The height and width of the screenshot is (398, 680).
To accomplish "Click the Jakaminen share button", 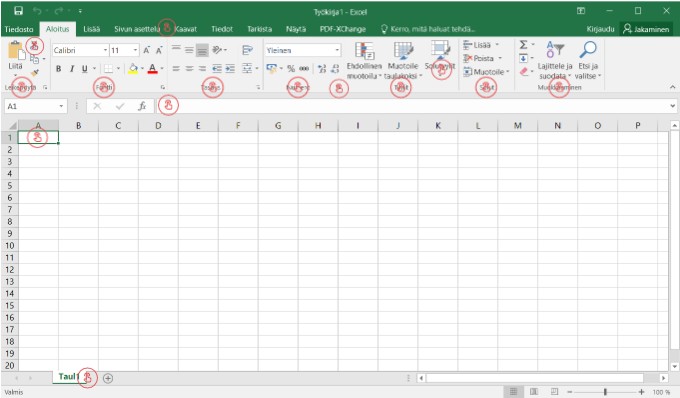I will (646, 29).
